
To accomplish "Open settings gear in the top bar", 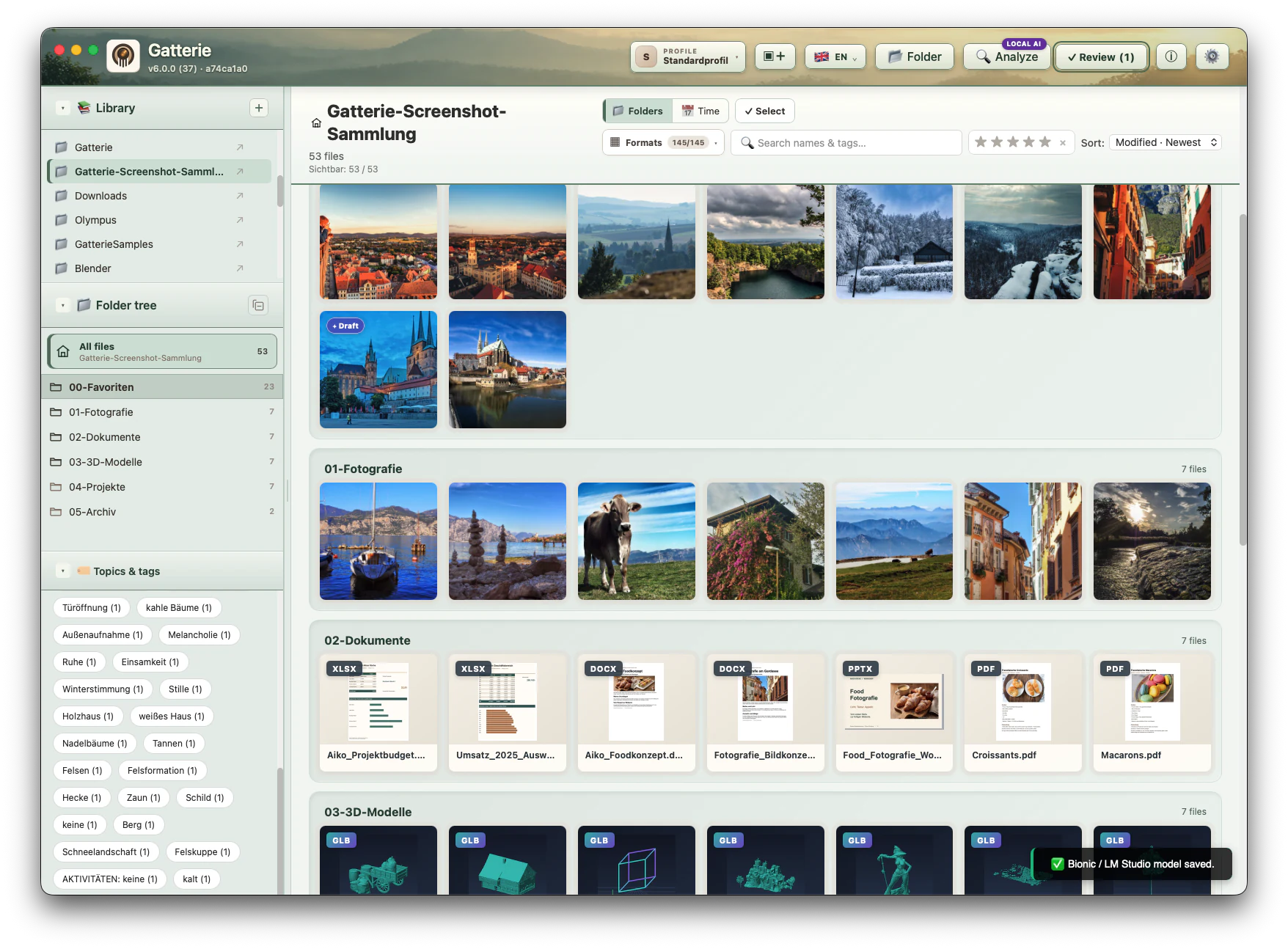I will [1212, 56].
